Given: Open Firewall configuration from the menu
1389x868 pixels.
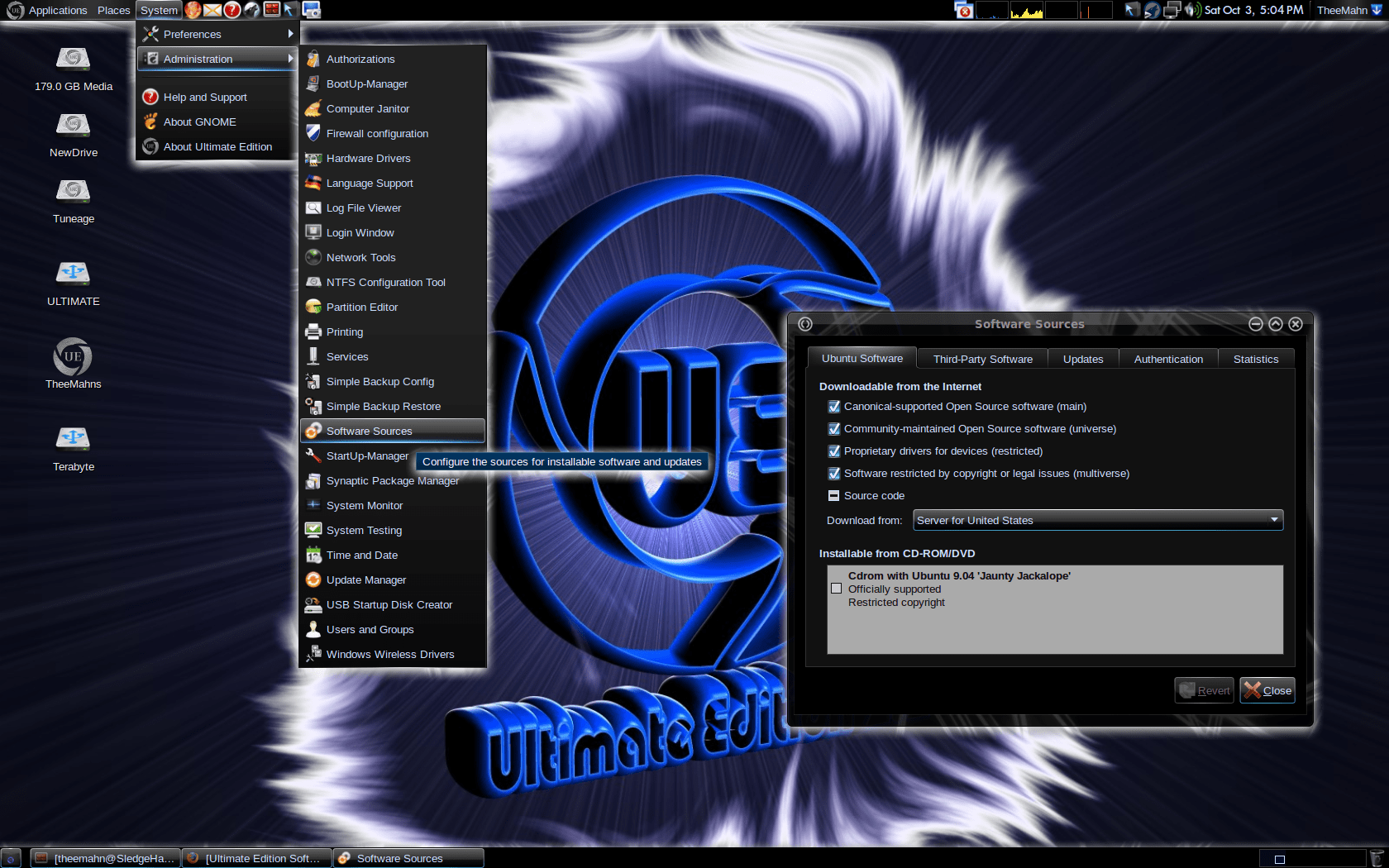Looking at the screenshot, I should [393, 133].
